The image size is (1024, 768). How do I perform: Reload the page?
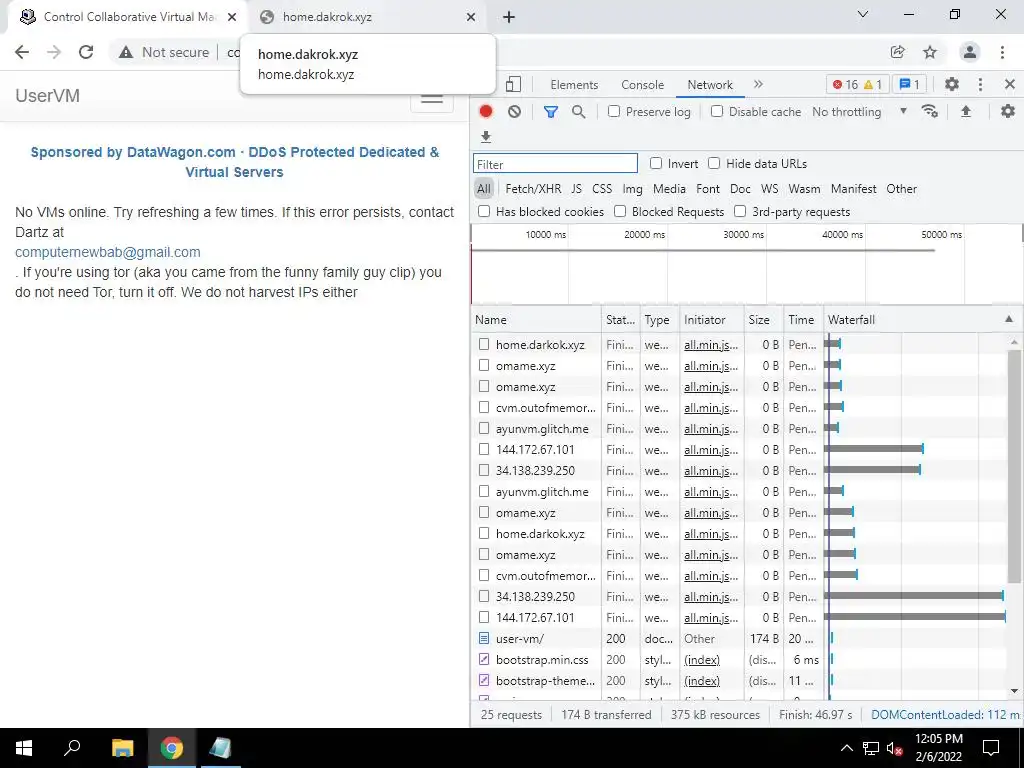[86, 52]
